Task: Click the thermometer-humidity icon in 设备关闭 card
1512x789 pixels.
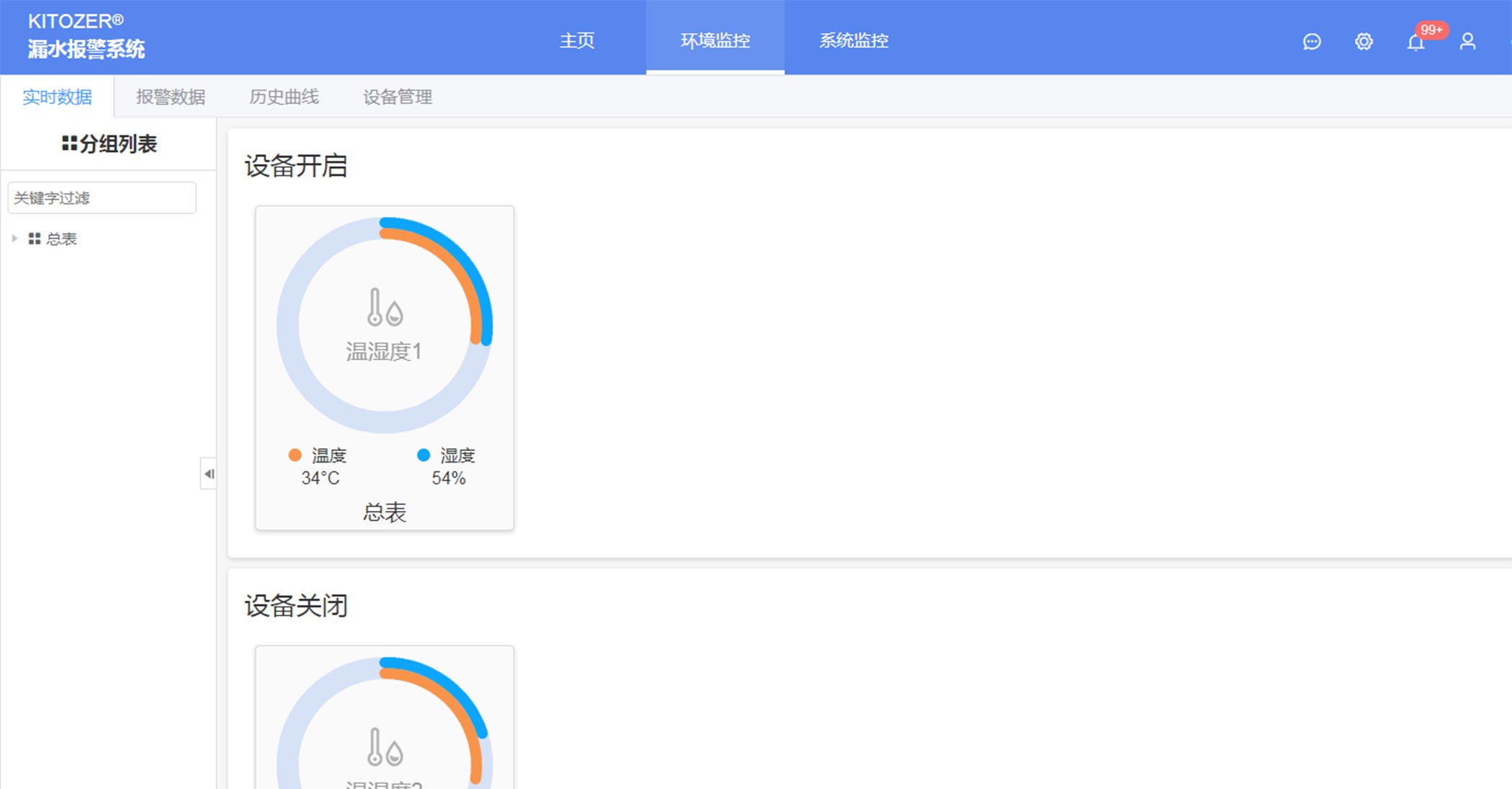Action: click(385, 746)
